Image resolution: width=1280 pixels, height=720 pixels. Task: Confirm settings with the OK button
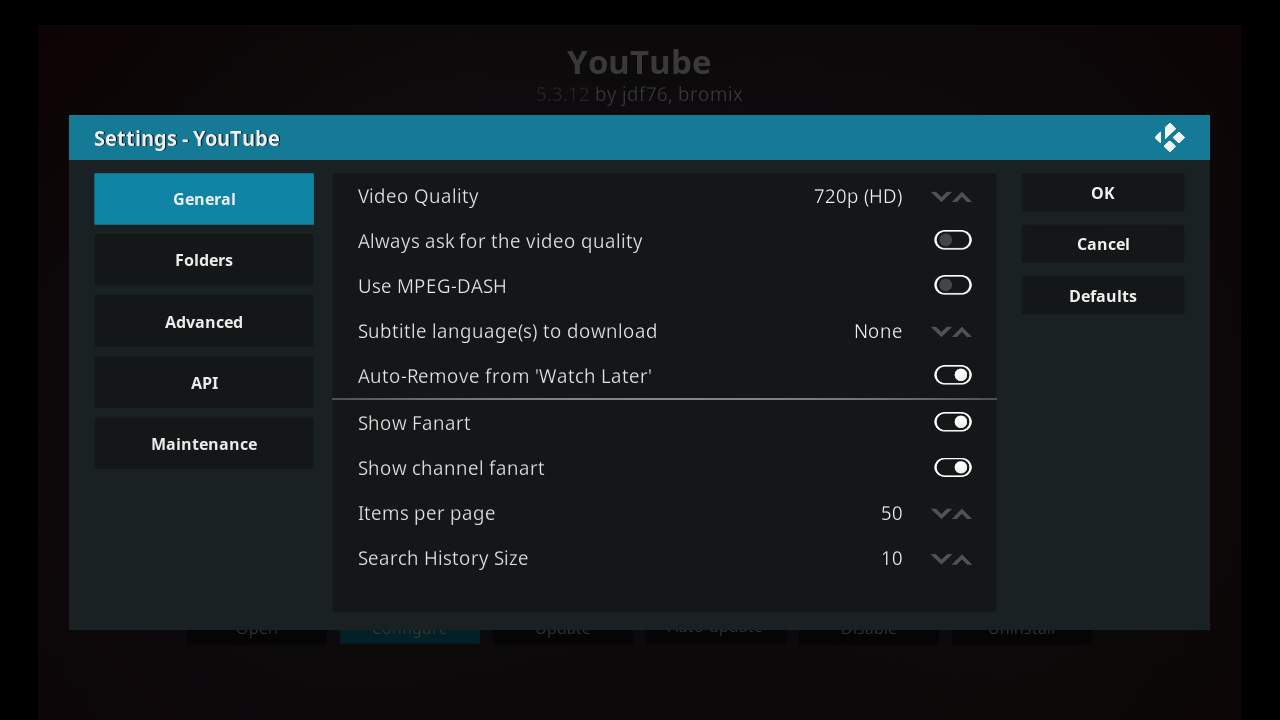tap(1102, 192)
